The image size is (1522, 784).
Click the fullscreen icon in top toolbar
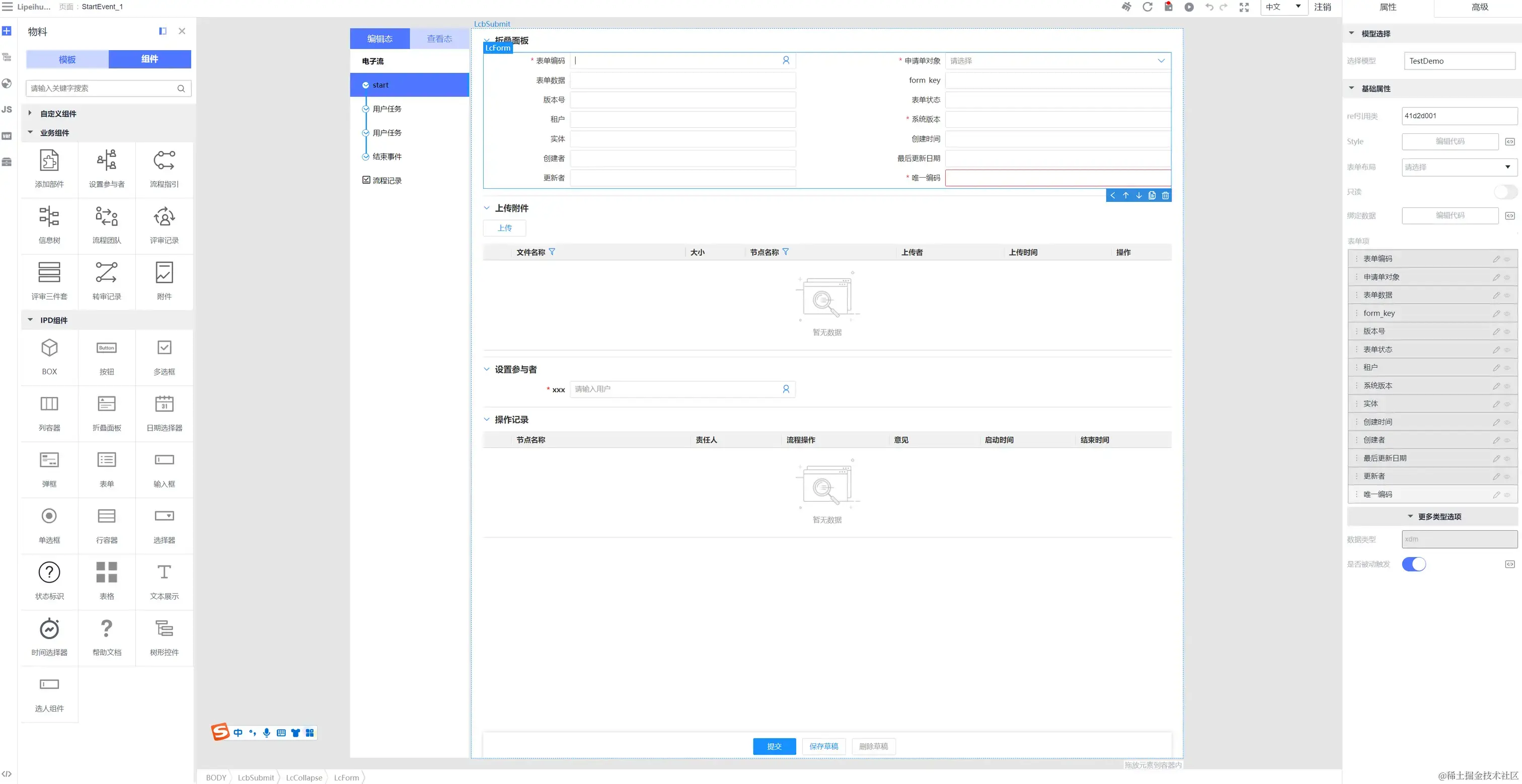pyautogui.click(x=1244, y=7)
